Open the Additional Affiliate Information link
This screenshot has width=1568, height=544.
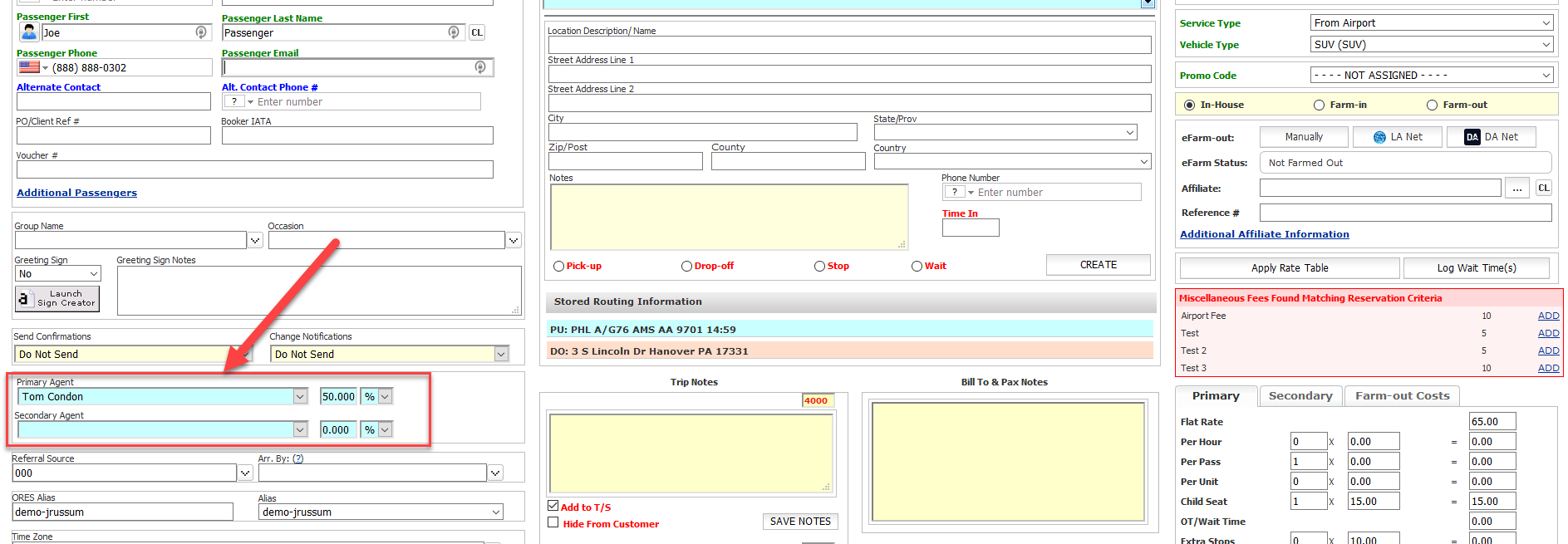coord(1265,234)
